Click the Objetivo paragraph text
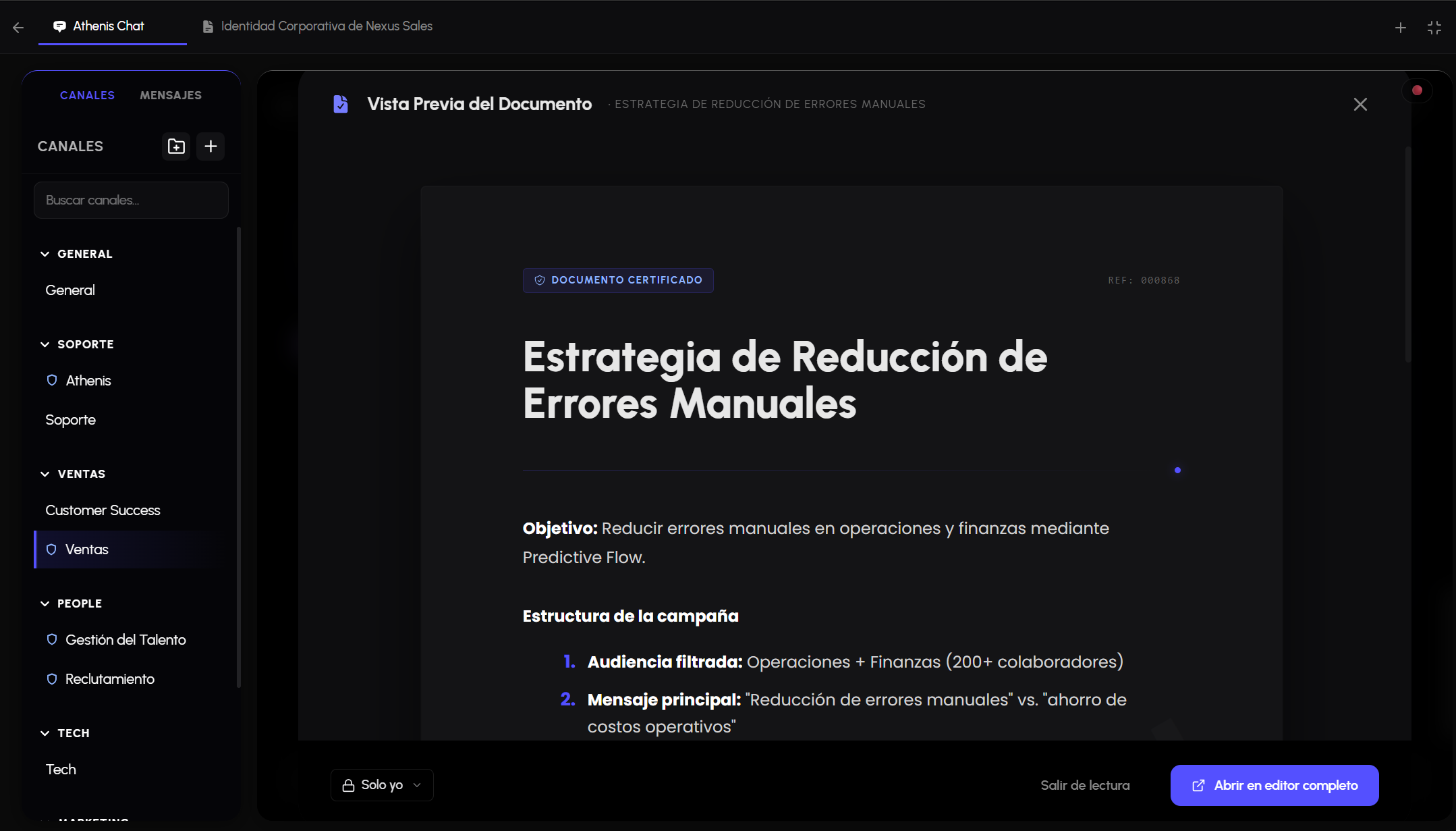This screenshot has width=1456, height=831. tap(816, 543)
